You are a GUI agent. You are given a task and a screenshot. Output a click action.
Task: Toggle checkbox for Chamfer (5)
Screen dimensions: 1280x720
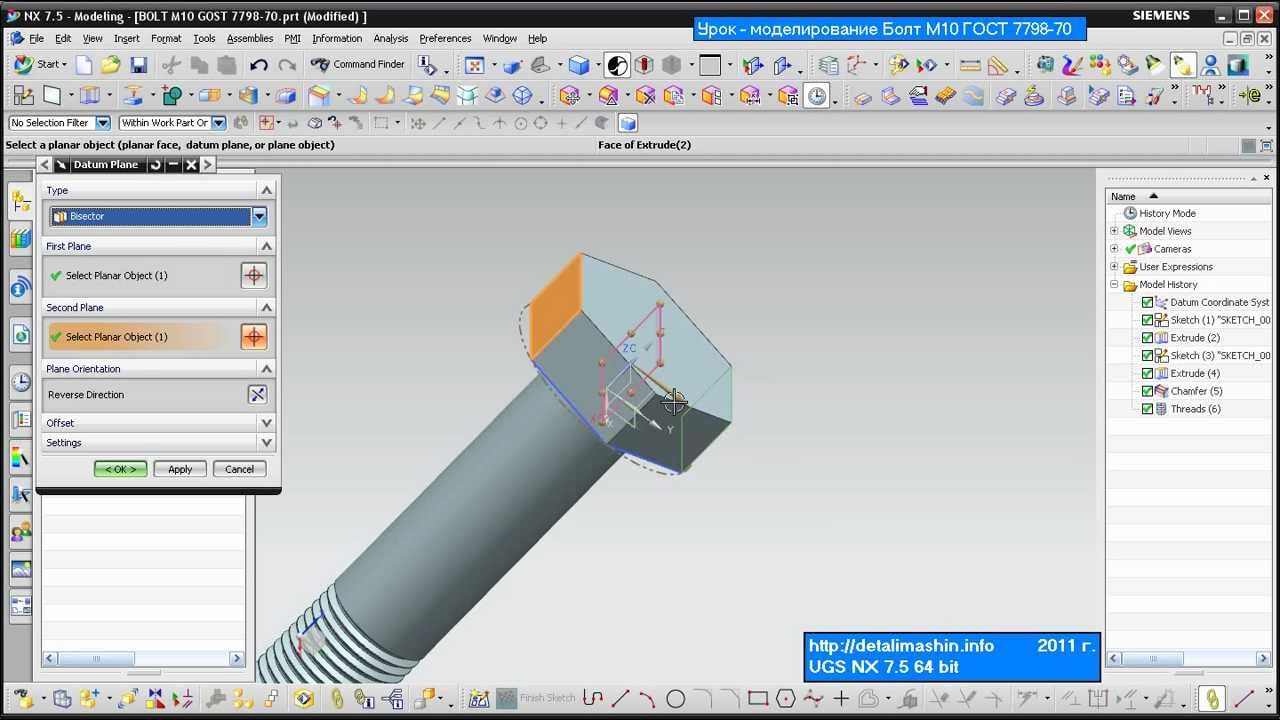coord(1147,391)
